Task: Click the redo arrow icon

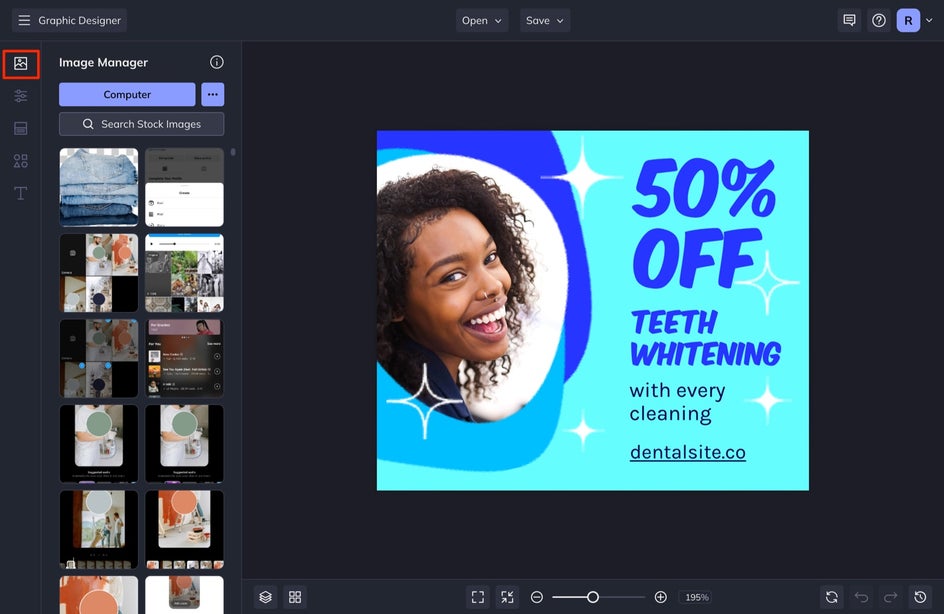Action: [x=890, y=597]
